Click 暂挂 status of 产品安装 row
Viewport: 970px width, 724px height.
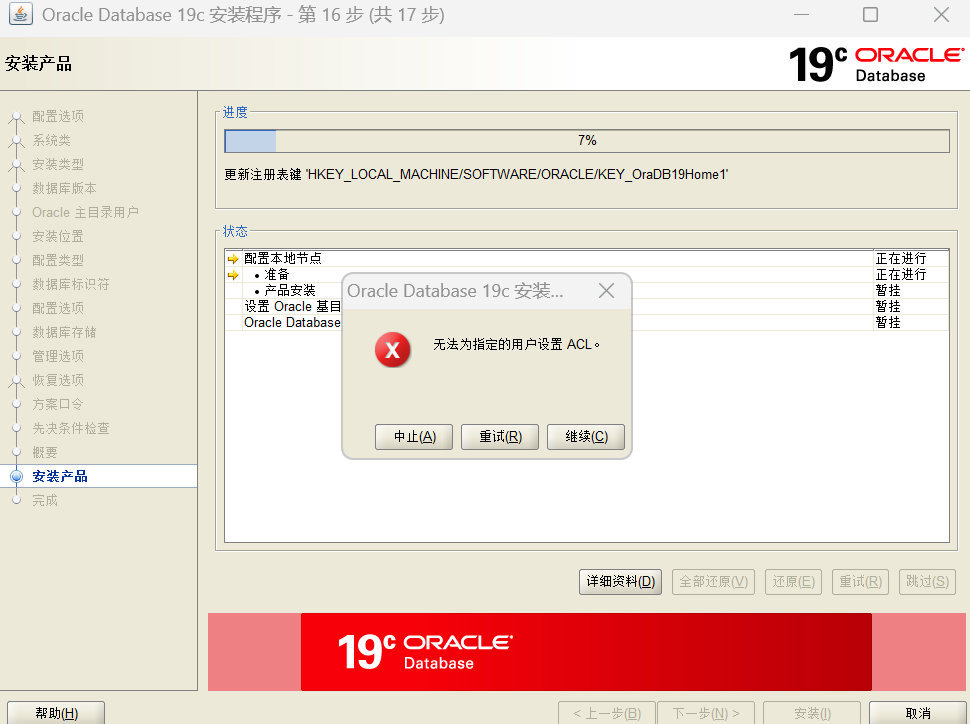pyautogui.click(x=888, y=290)
